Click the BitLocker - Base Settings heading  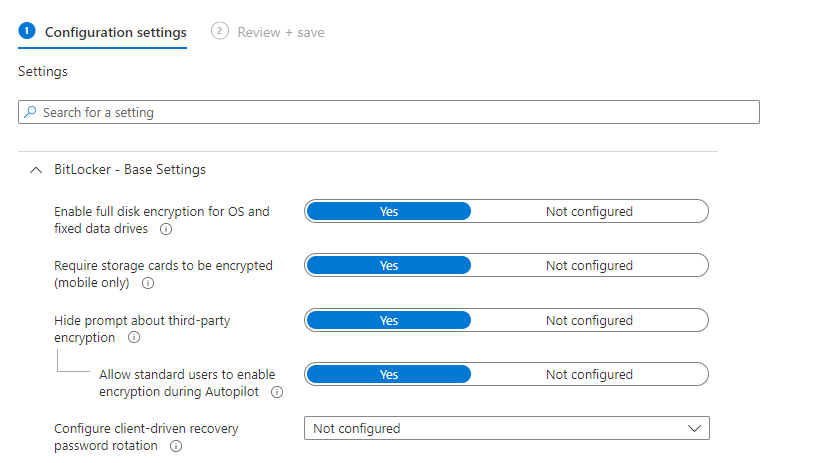[130, 170]
